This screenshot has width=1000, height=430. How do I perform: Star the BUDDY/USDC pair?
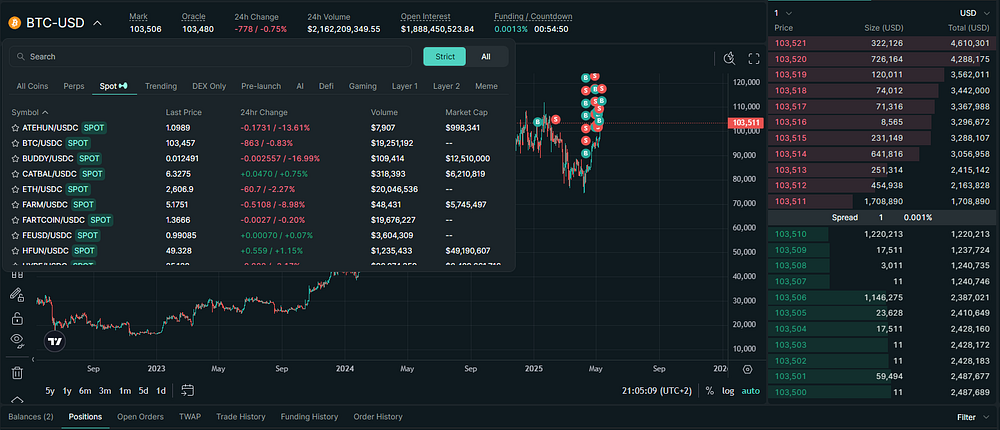15,158
